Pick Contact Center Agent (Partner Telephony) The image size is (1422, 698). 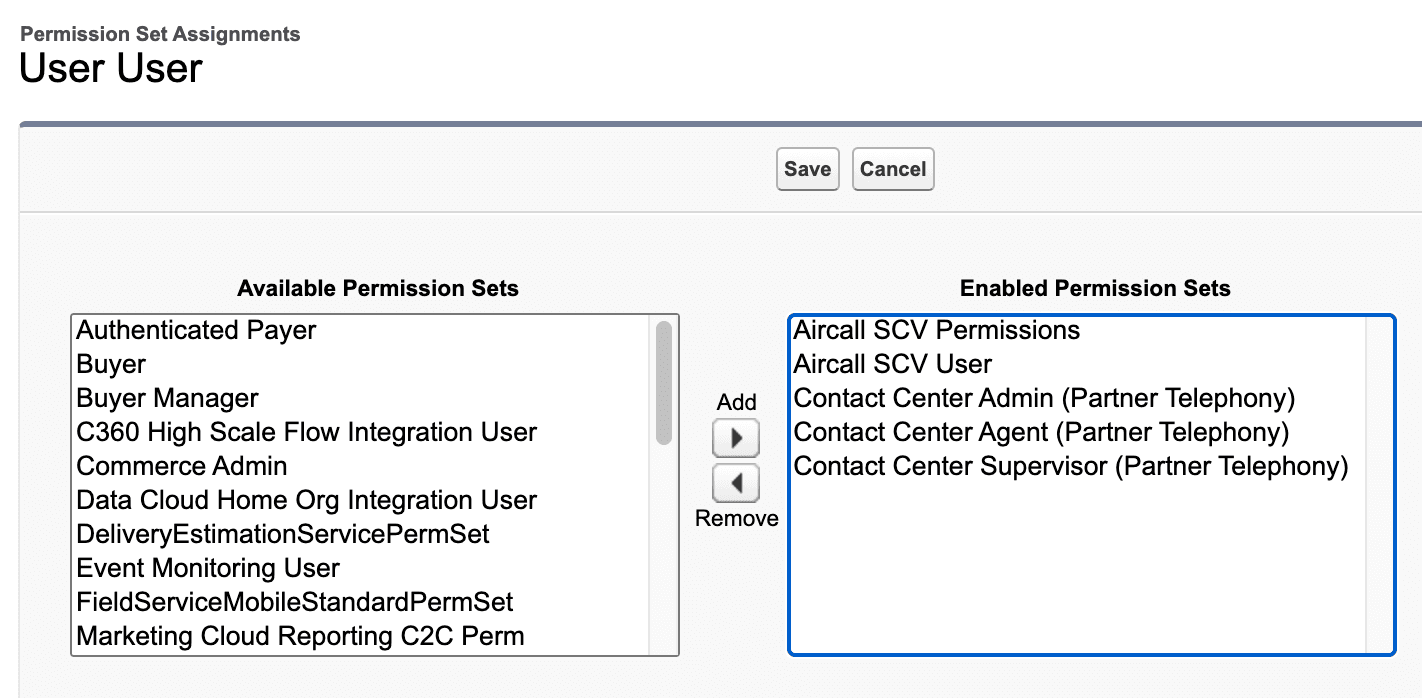coord(1041,432)
